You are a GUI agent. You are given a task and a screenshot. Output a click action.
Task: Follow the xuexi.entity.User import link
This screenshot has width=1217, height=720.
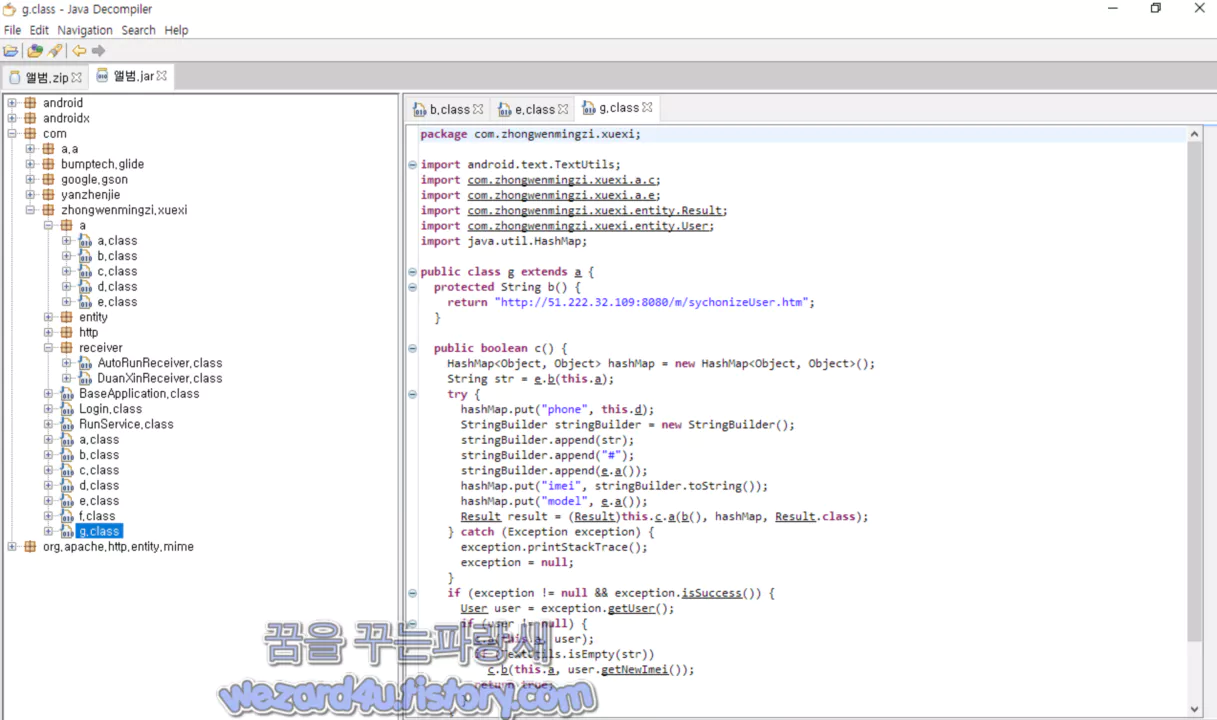(589, 226)
